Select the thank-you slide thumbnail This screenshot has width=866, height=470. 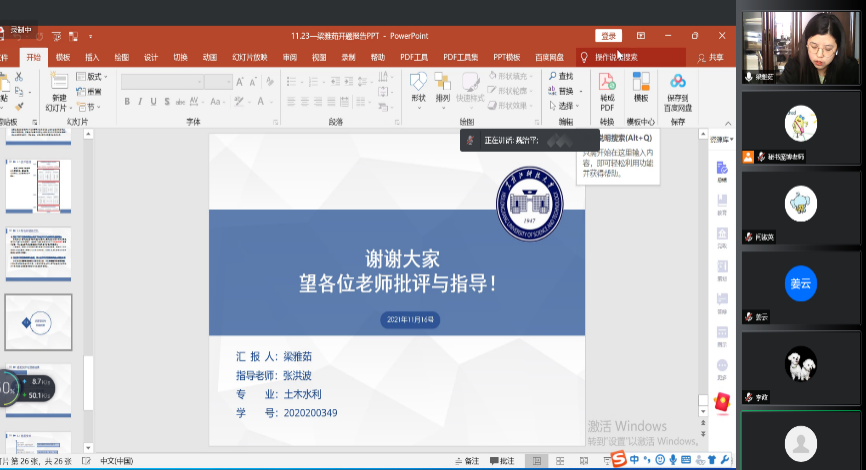[39, 322]
